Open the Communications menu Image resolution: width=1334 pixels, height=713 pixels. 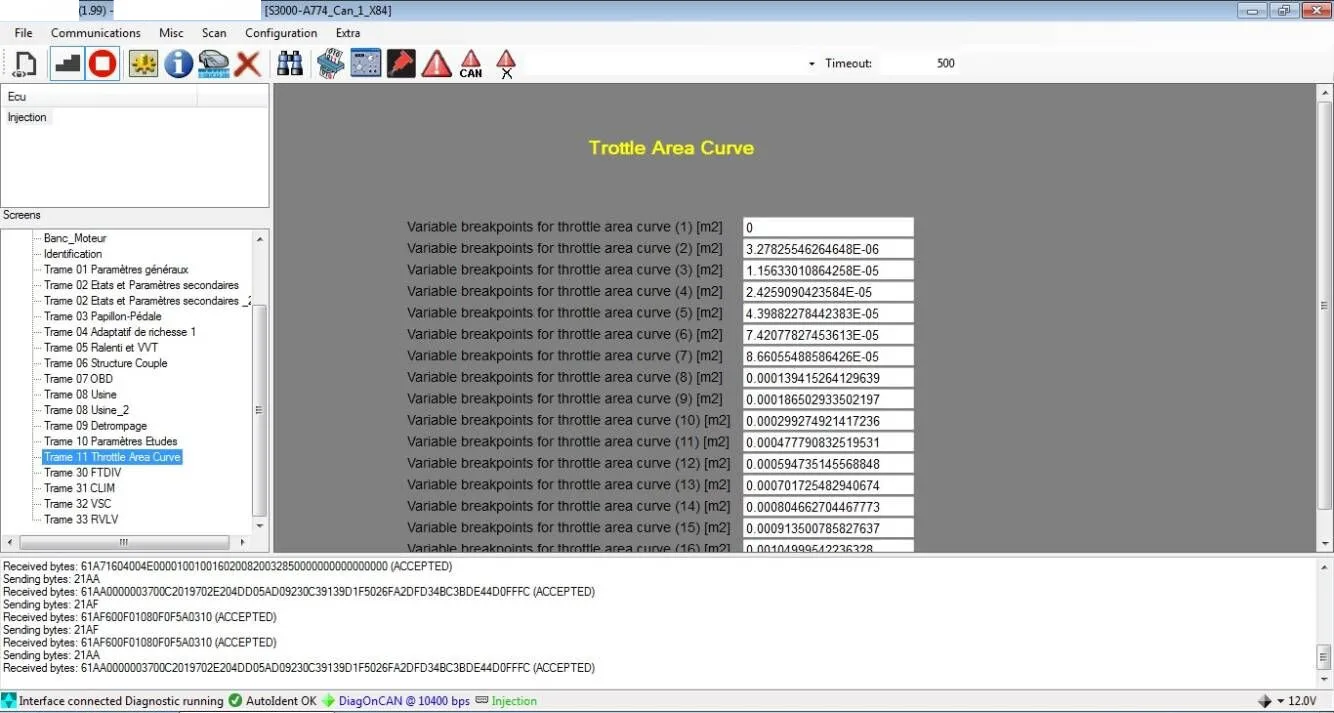click(x=96, y=33)
